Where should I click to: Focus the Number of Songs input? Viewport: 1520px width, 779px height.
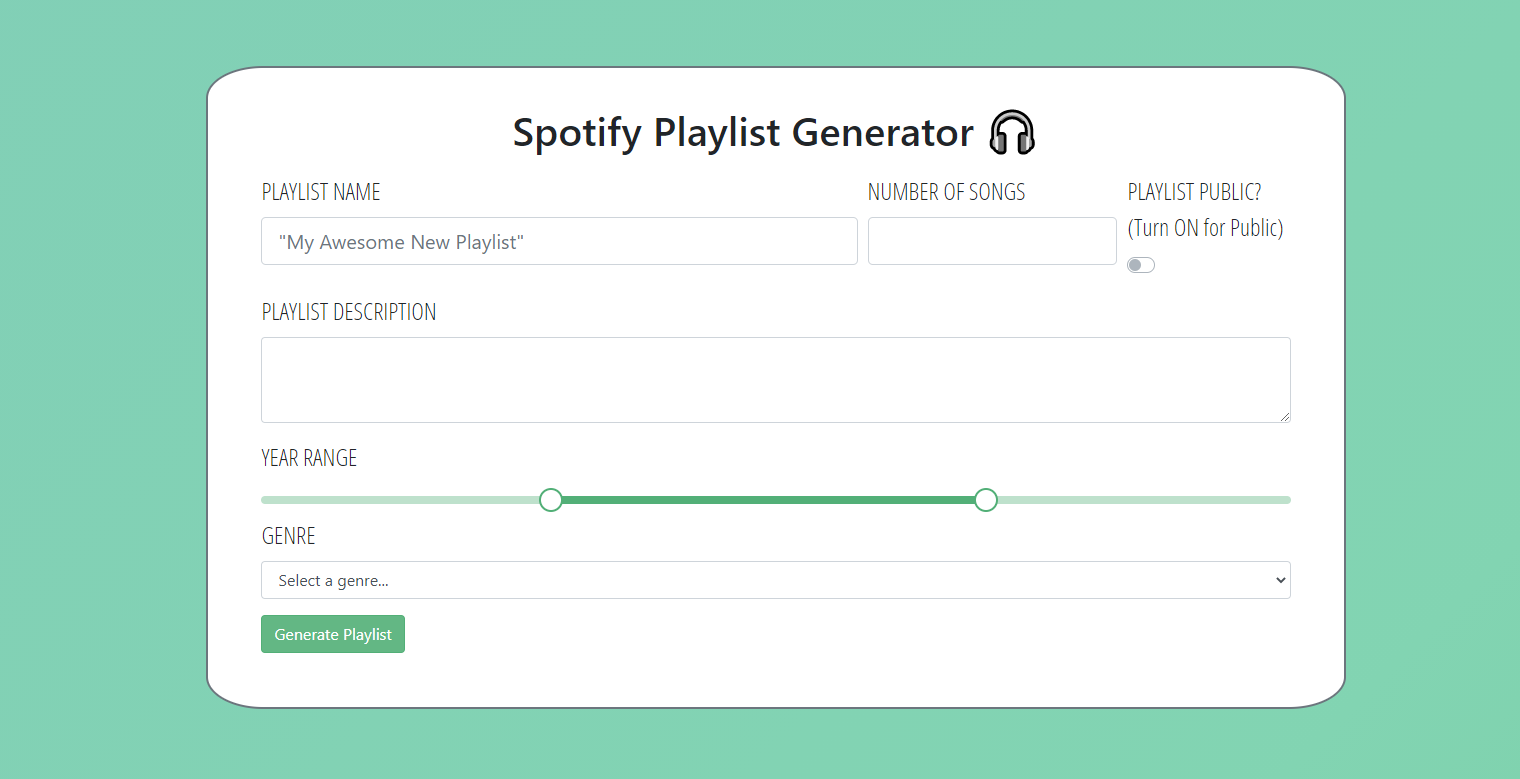[x=991, y=241]
